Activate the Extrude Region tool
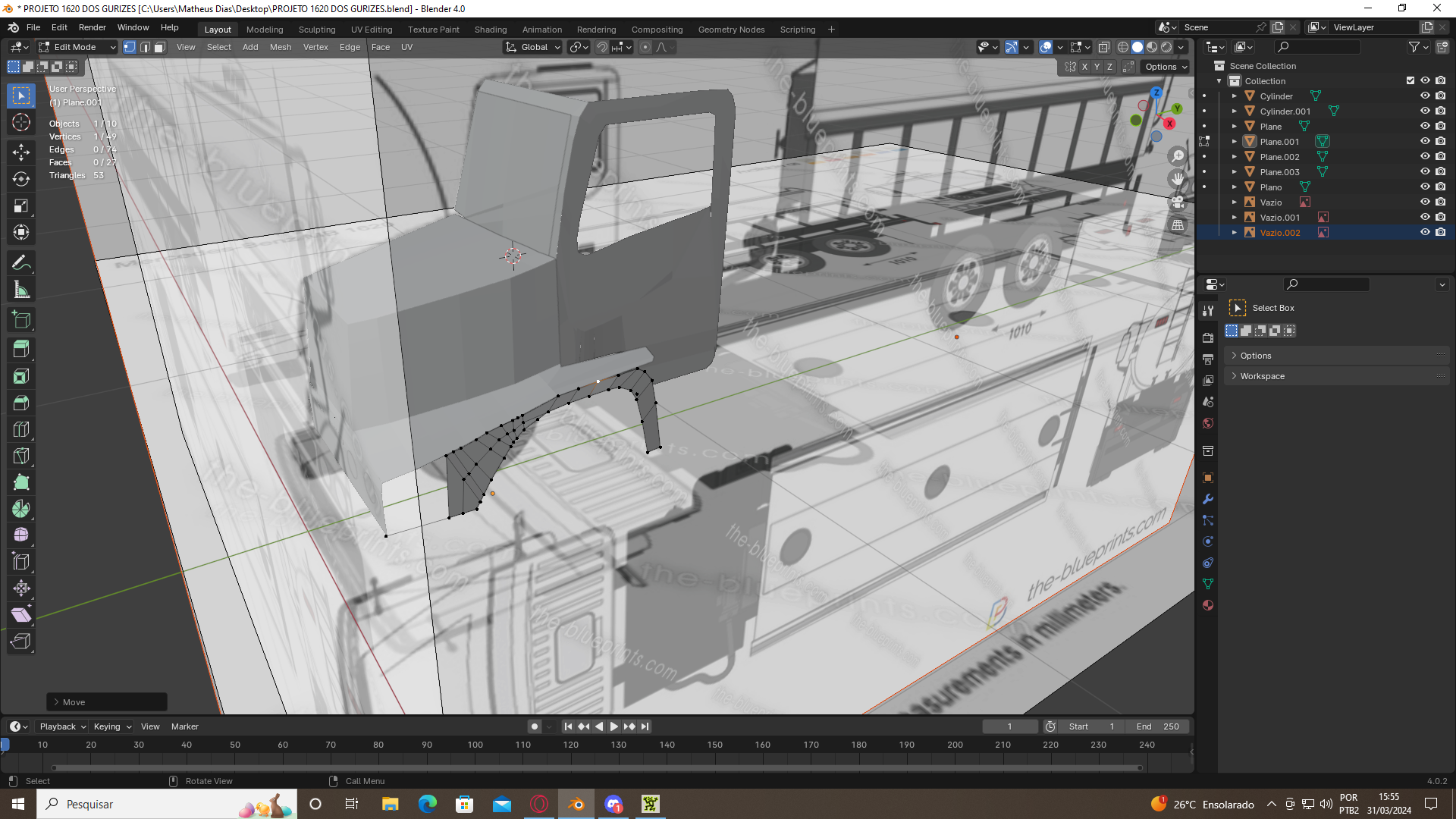 pos(21,350)
